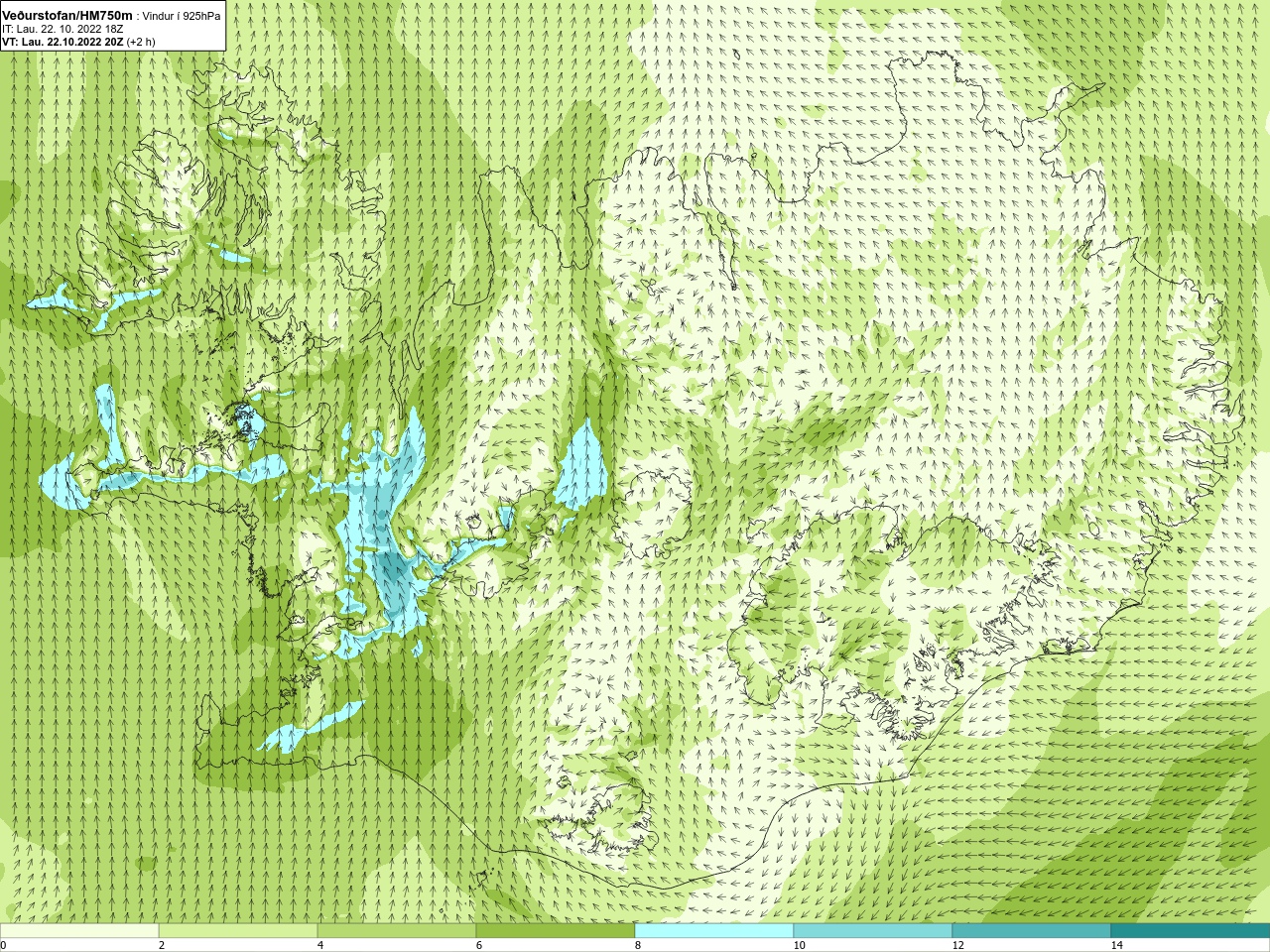Click the legend value '8'
This screenshot has height=952, width=1270.
click(638, 945)
